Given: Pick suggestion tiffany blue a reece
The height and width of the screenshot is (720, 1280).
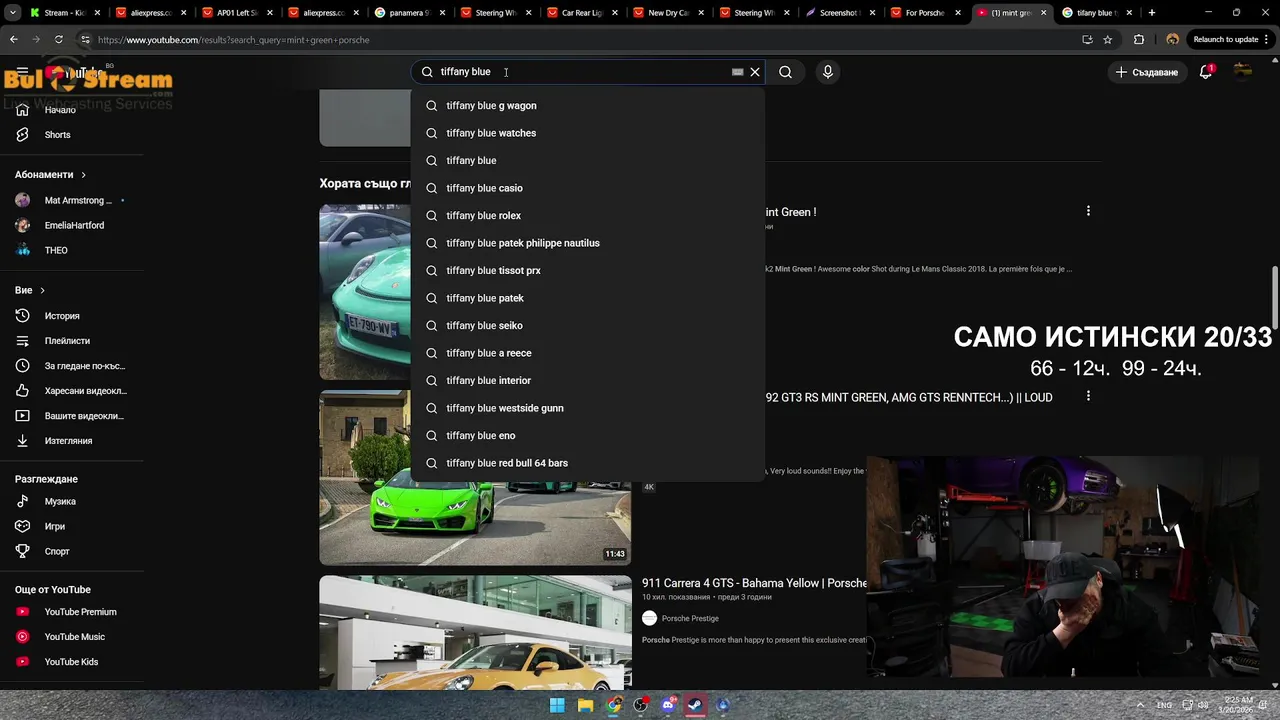Looking at the screenshot, I should 588,353.
